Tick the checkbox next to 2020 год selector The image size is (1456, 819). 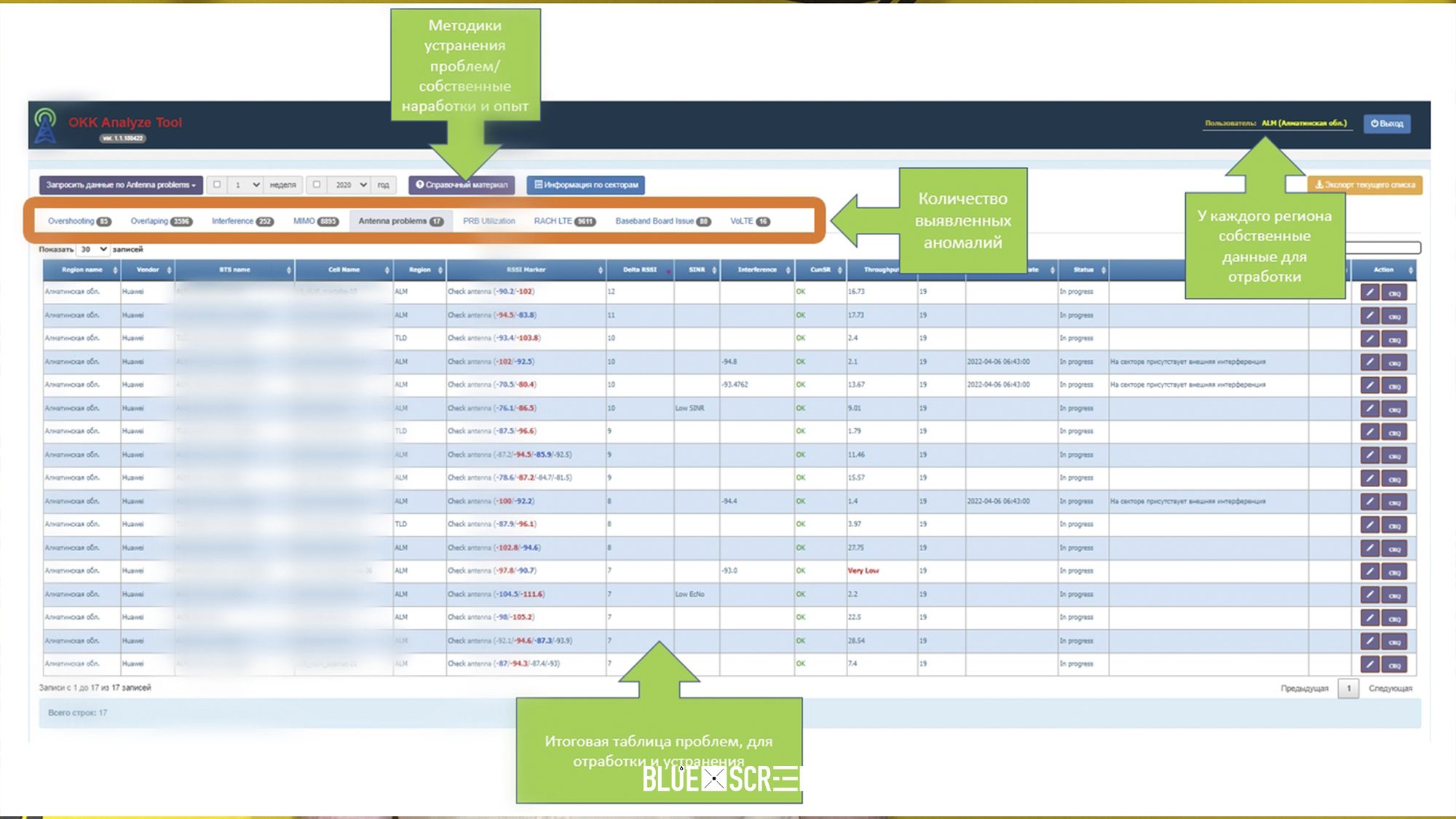317,185
